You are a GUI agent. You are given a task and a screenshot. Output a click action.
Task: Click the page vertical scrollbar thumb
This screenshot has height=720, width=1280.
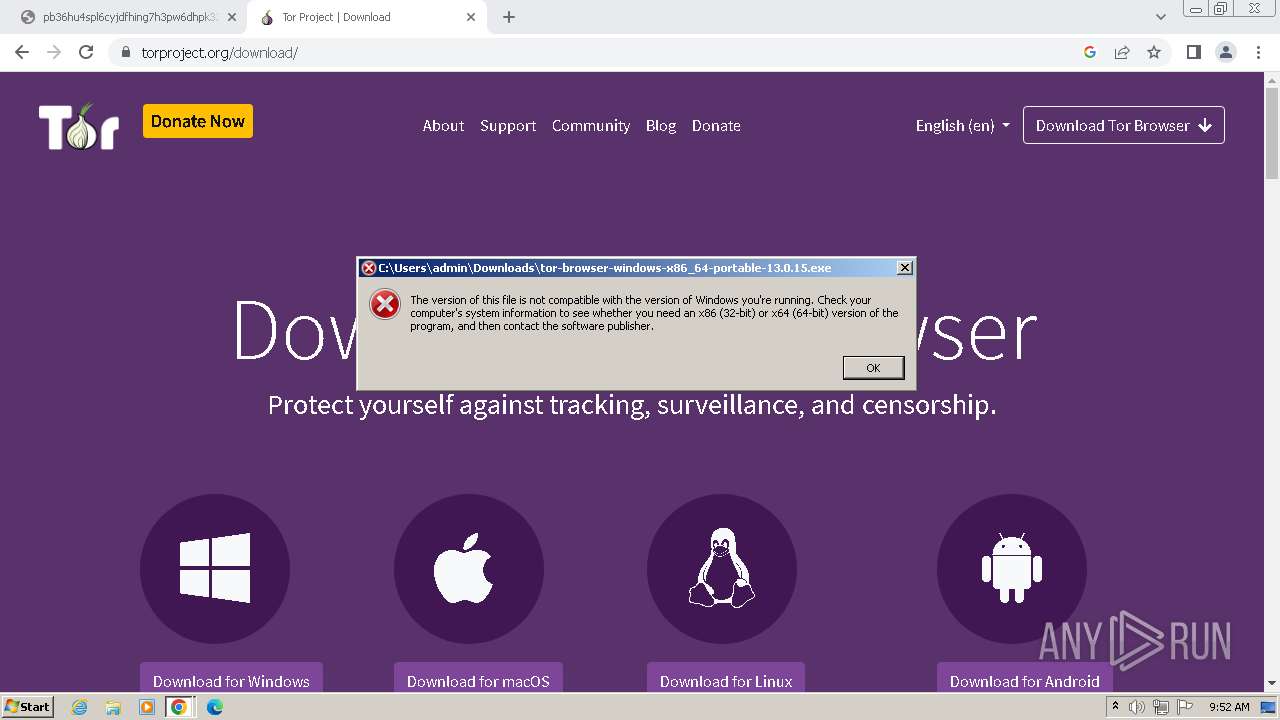click(x=1271, y=135)
